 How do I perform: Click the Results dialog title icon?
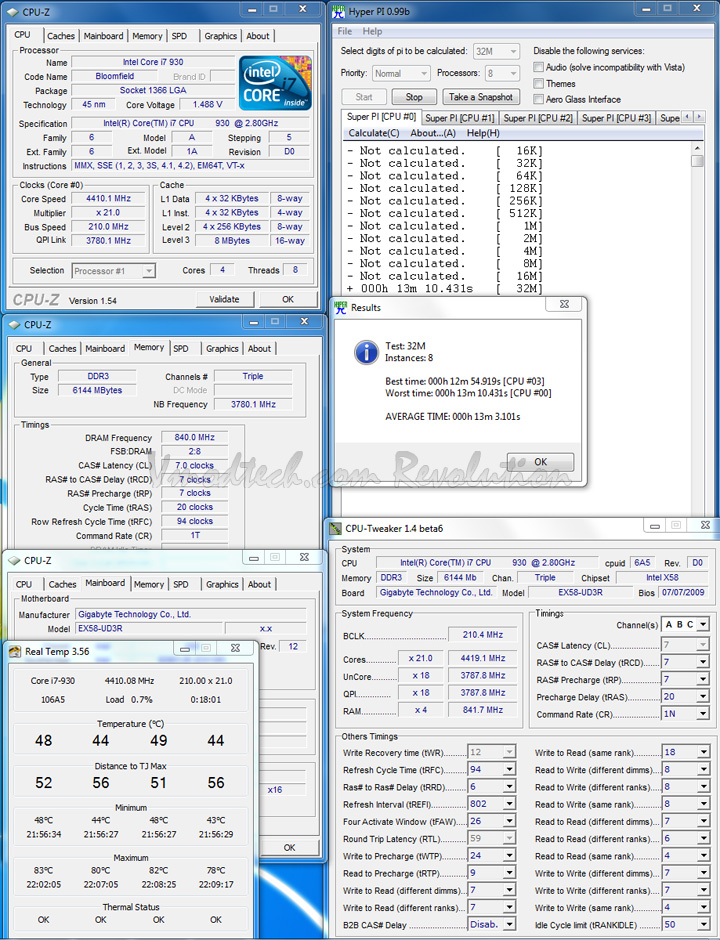tap(341, 308)
